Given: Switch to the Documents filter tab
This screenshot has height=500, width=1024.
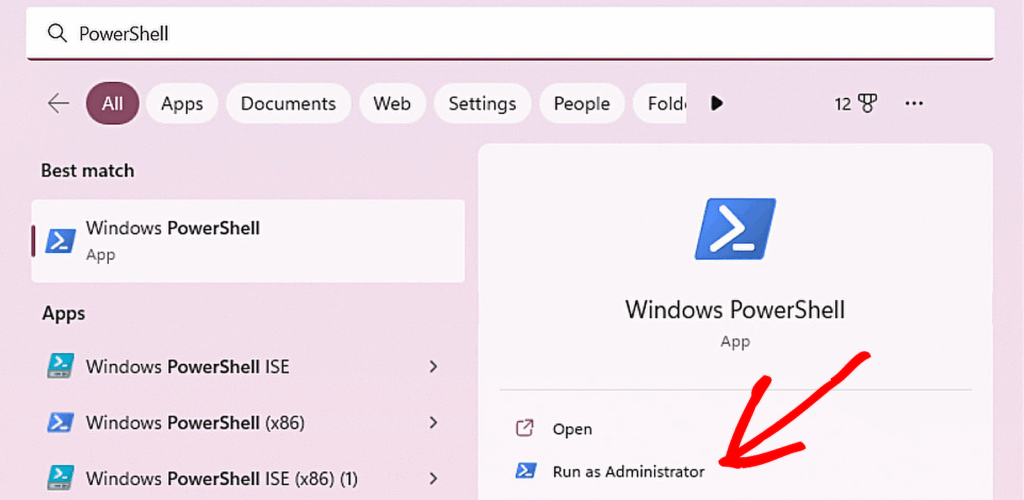Looking at the screenshot, I should point(288,103).
